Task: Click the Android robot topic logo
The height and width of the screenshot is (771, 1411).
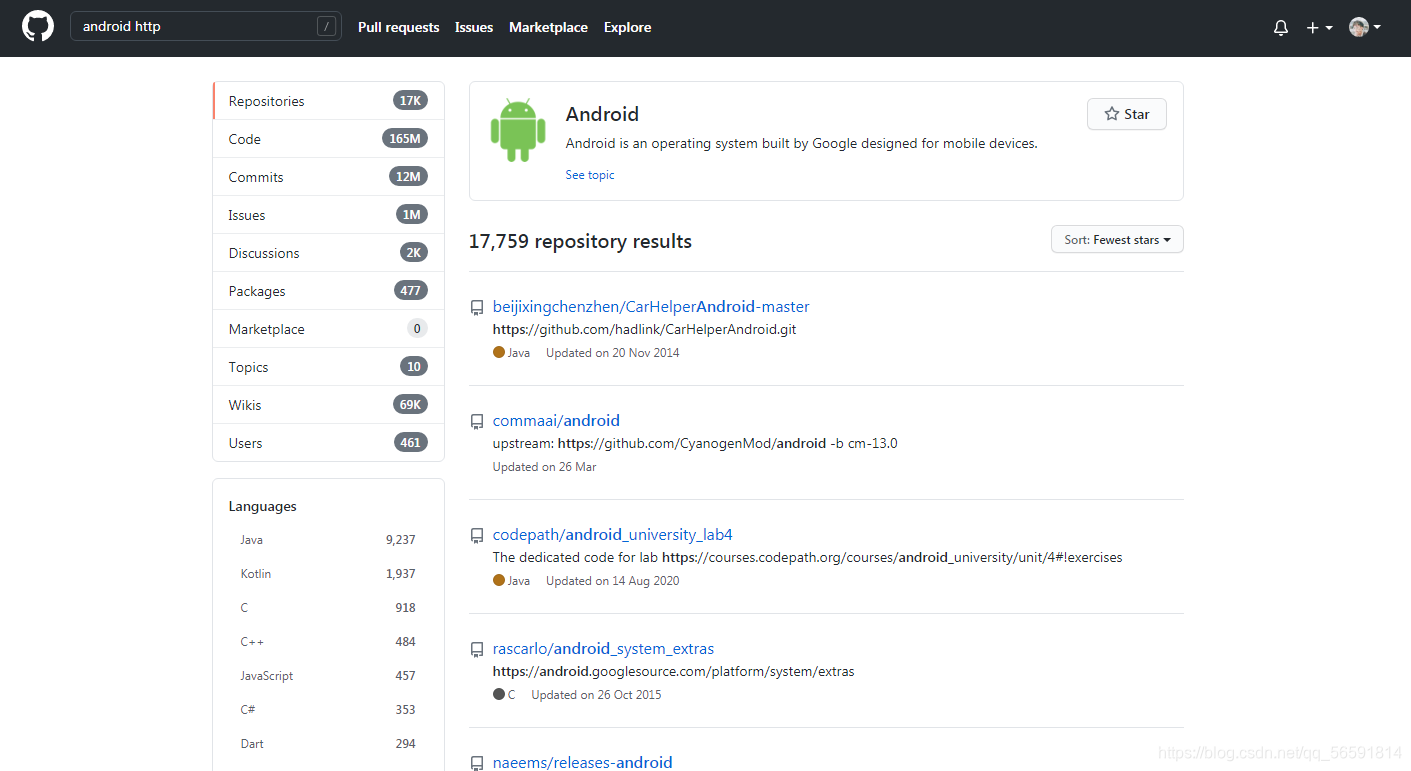Action: pos(518,131)
